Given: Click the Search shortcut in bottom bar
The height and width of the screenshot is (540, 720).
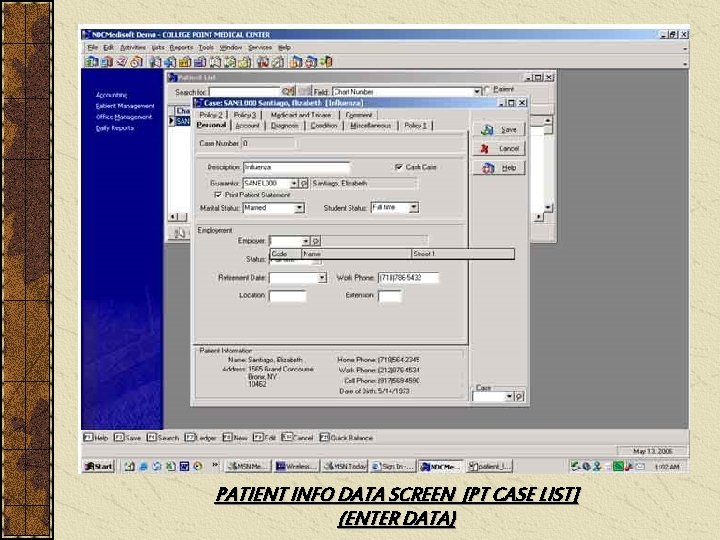Looking at the screenshot, I should coord(163,438).
